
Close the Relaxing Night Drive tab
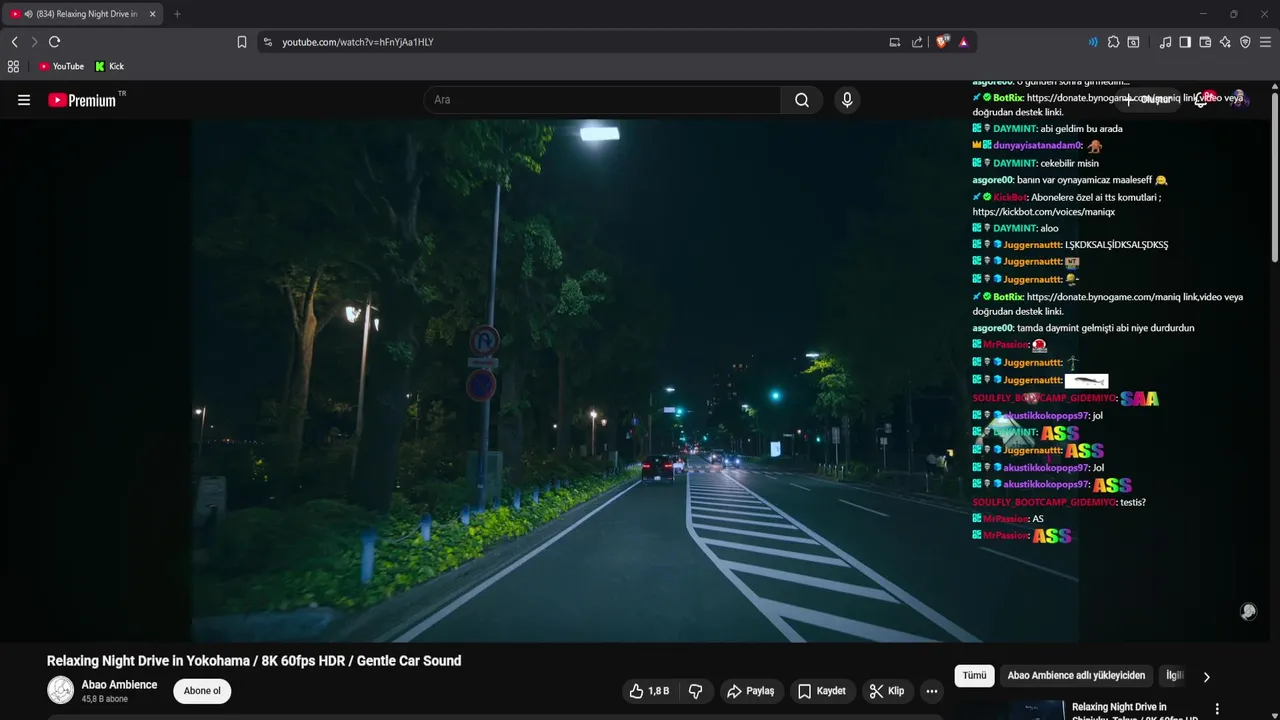(x=152, y=14)
